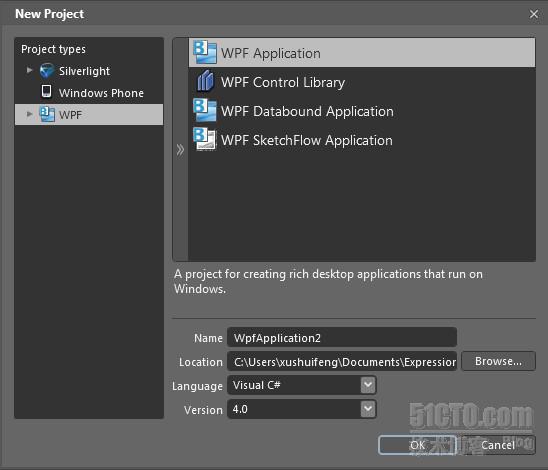Click Browse... button for location
The width and height of the screenshot is (548, 470).
pos(498,361)
